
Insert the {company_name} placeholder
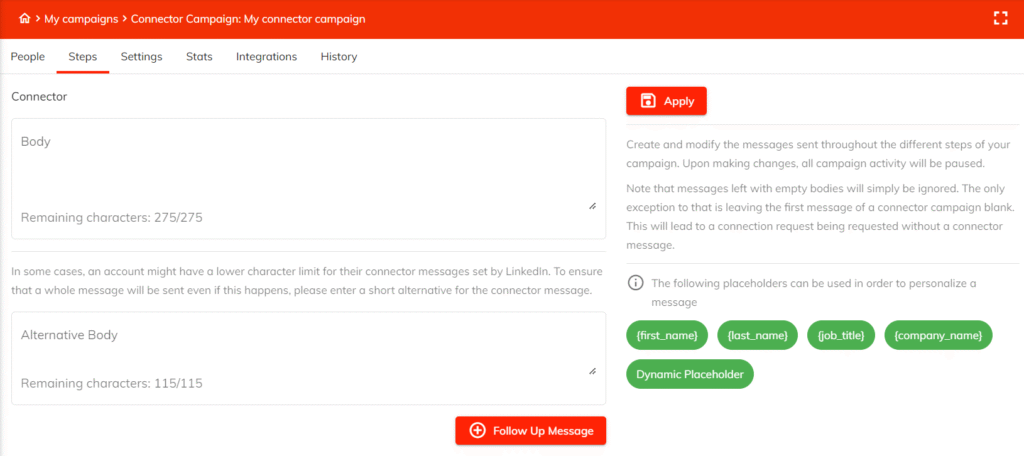coord(938,335)
